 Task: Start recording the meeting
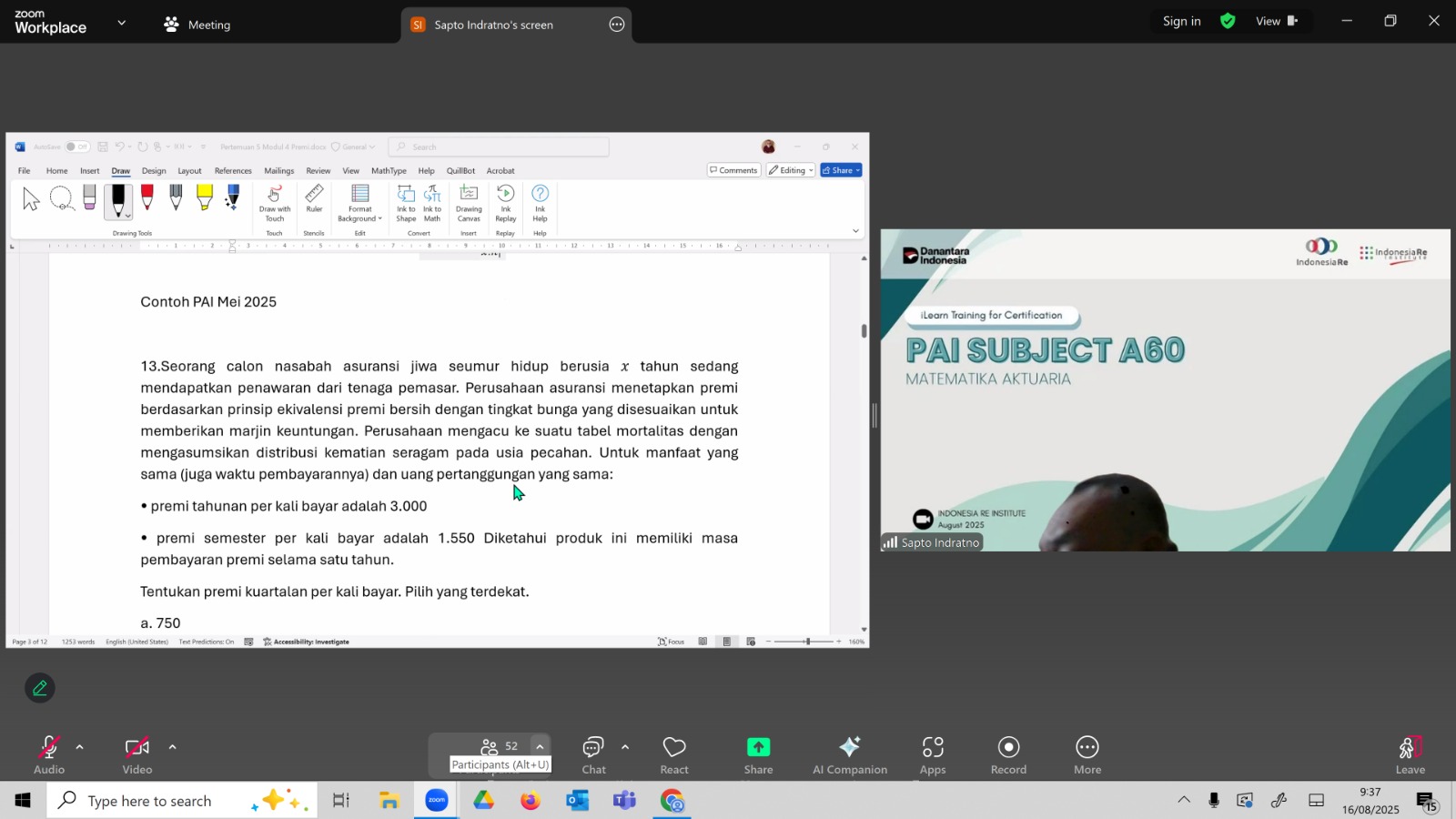click(1008, 754)
